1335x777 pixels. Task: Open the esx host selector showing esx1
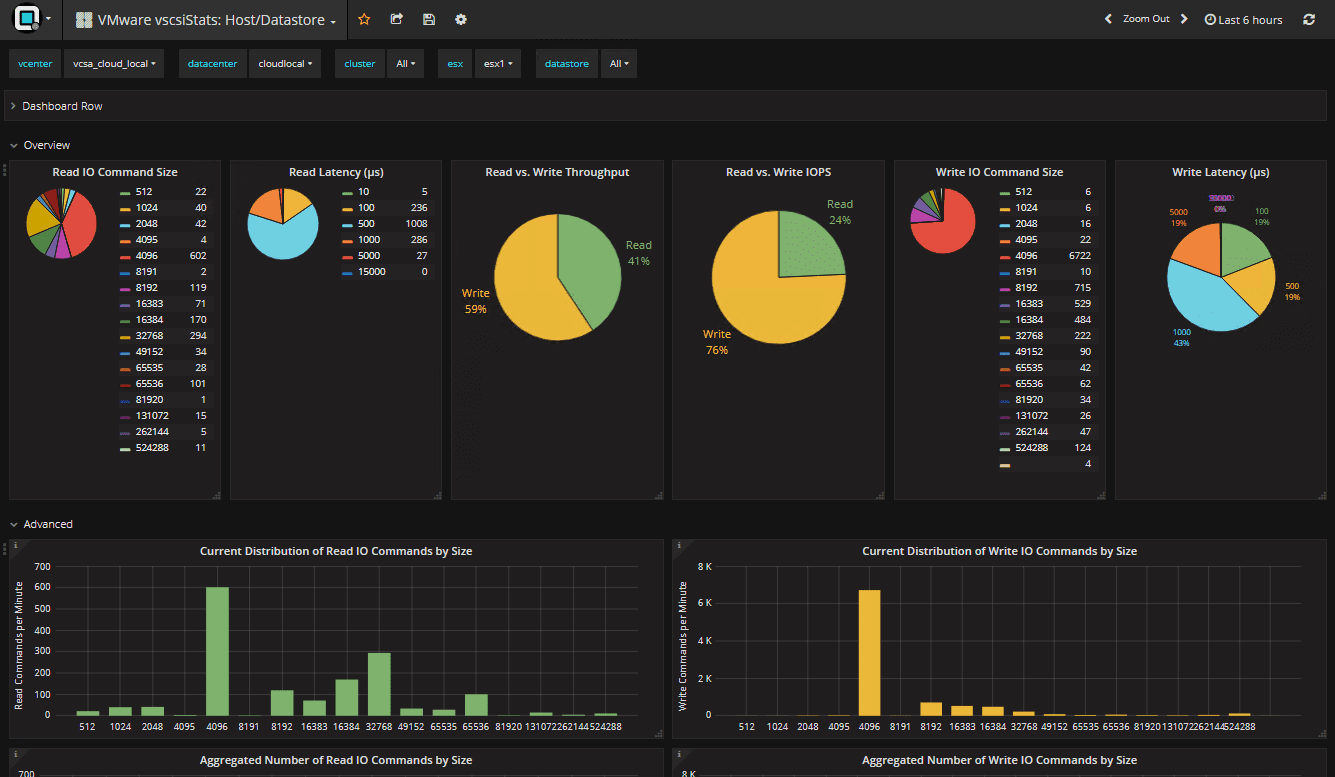(x=497, y=62)
